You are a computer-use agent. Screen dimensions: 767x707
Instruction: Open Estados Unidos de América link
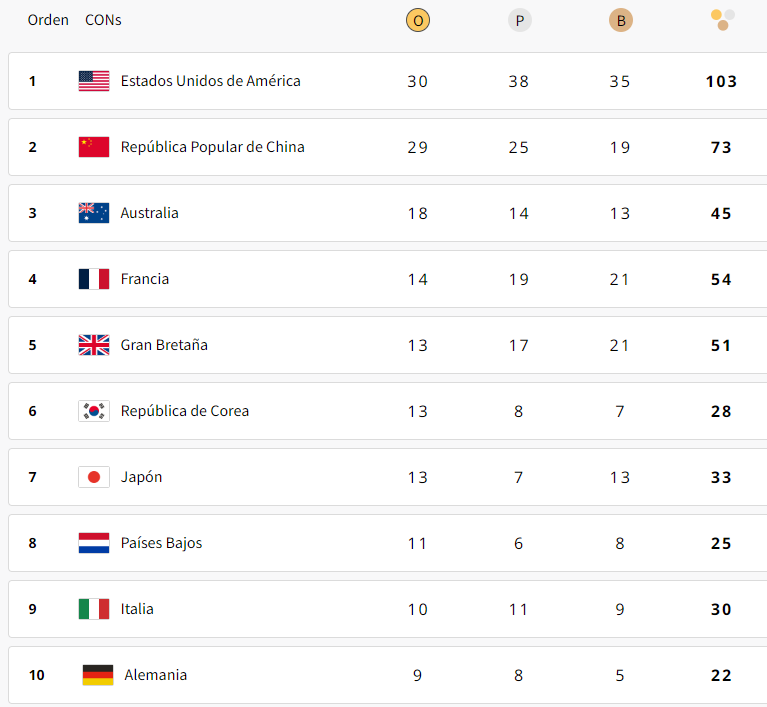click(x=210, y=81)
